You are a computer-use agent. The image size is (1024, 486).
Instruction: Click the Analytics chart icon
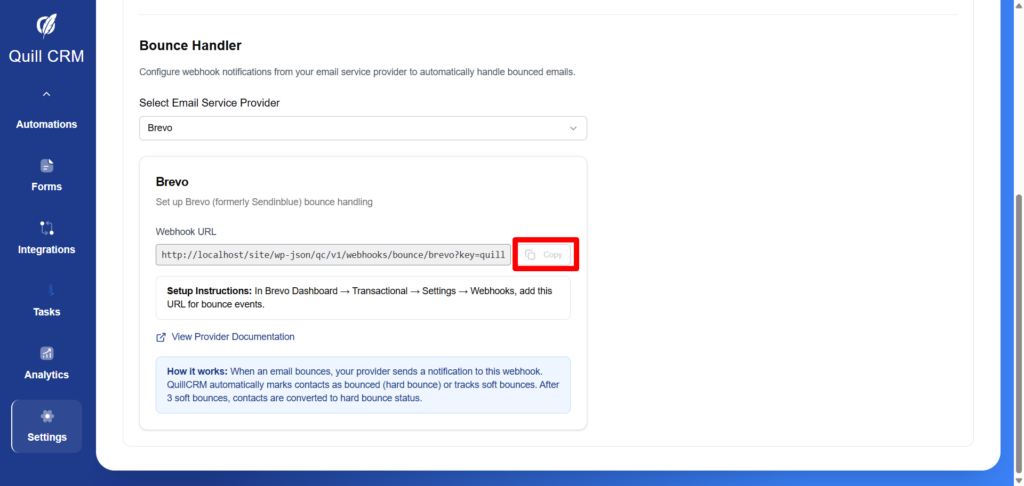point(46,354)
